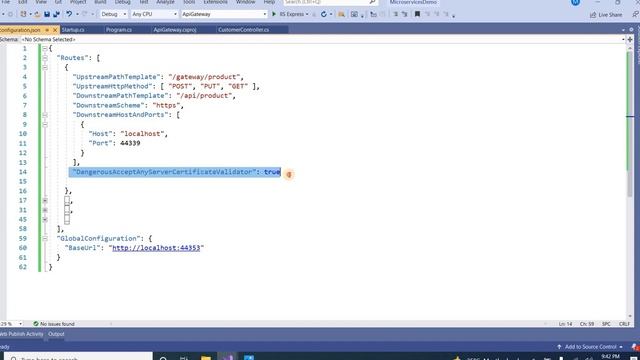Collapse GlobalConfiguration at line 59
The image size is (640, 360).
point(45,238)
